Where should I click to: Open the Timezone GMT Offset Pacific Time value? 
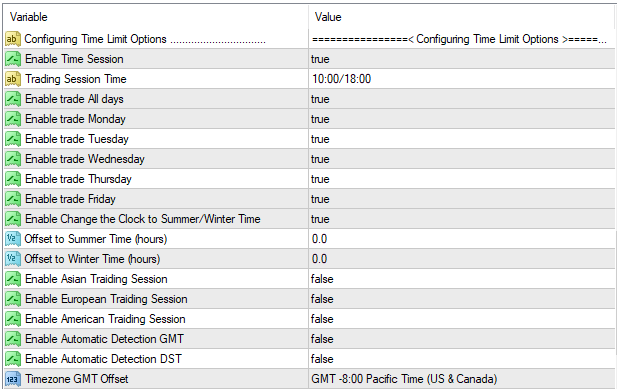(462, 379)
